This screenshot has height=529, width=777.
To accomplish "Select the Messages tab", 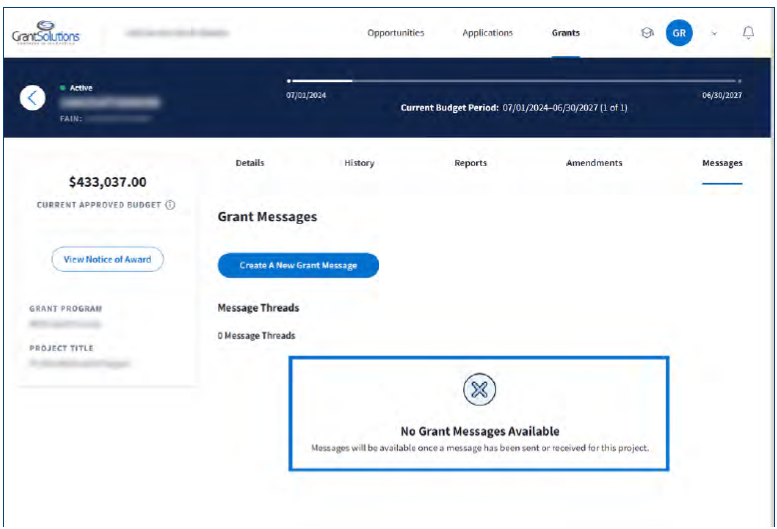I will pyautogui.click(x=722, y=163).
